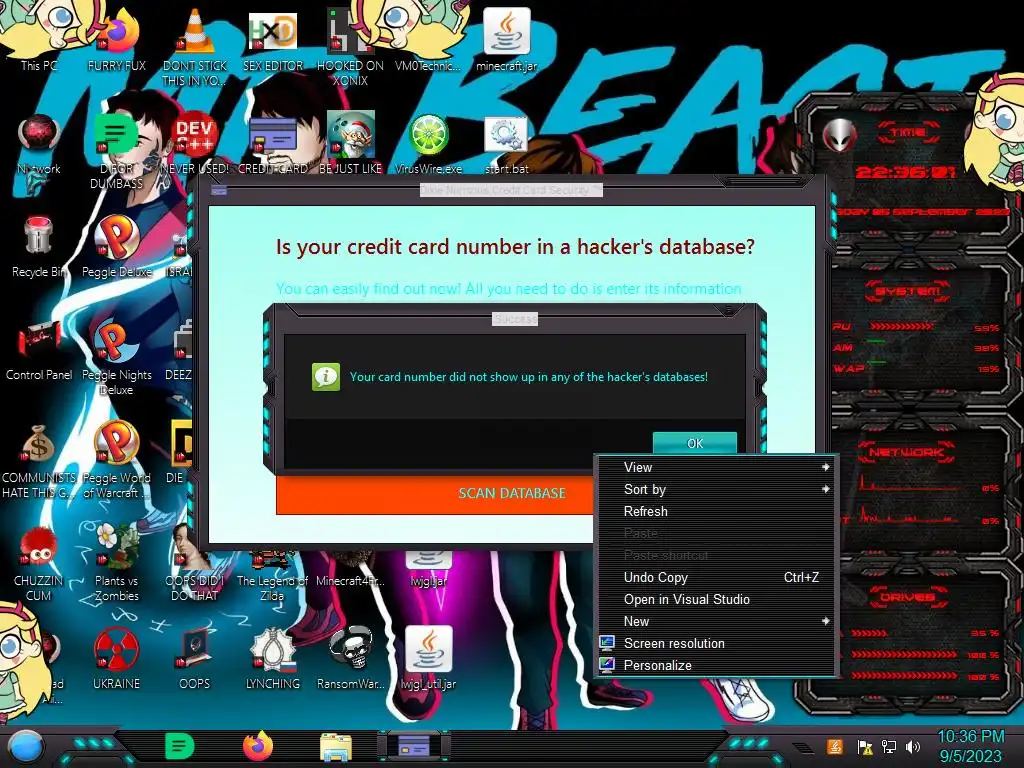This screenshot has height=768, width=1024.
Task: Open the Start orb button
Action: [26, 747]
